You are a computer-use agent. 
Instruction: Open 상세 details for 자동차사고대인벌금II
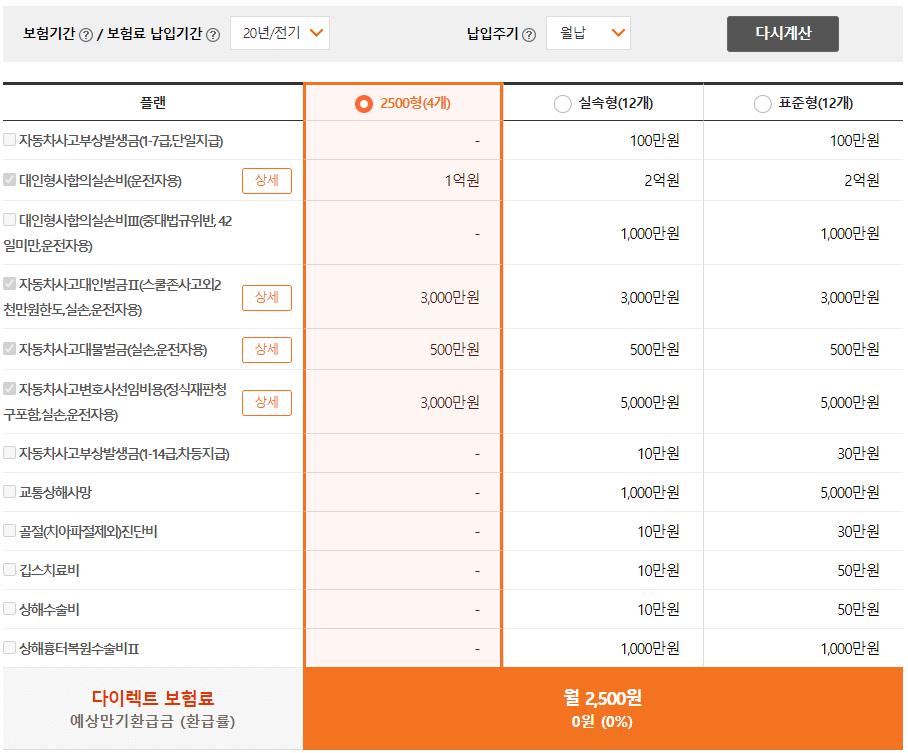266,298
